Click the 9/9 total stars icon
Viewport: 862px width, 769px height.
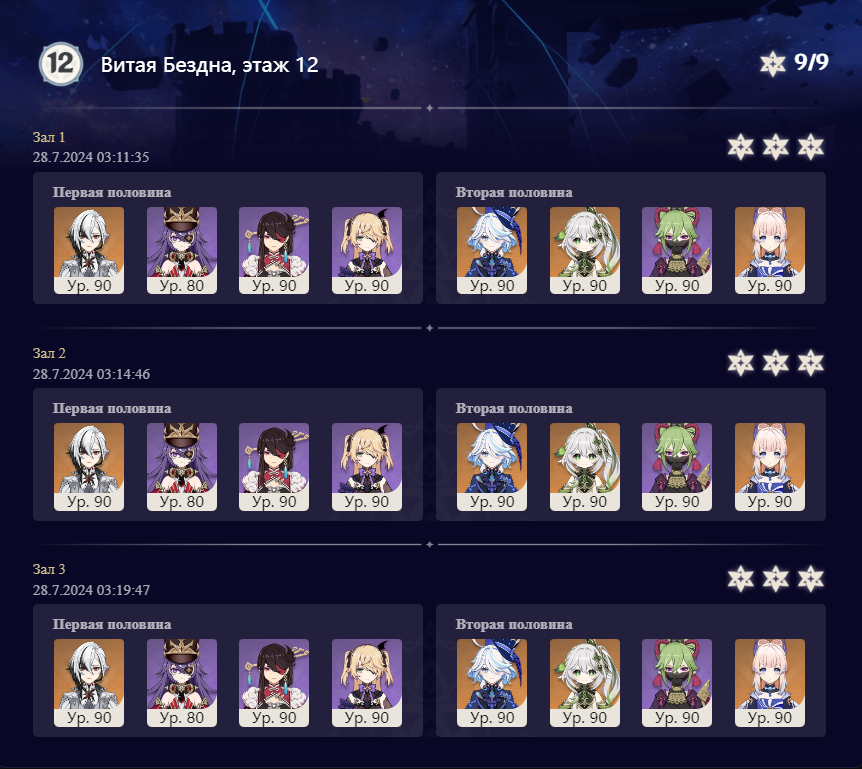772,64
